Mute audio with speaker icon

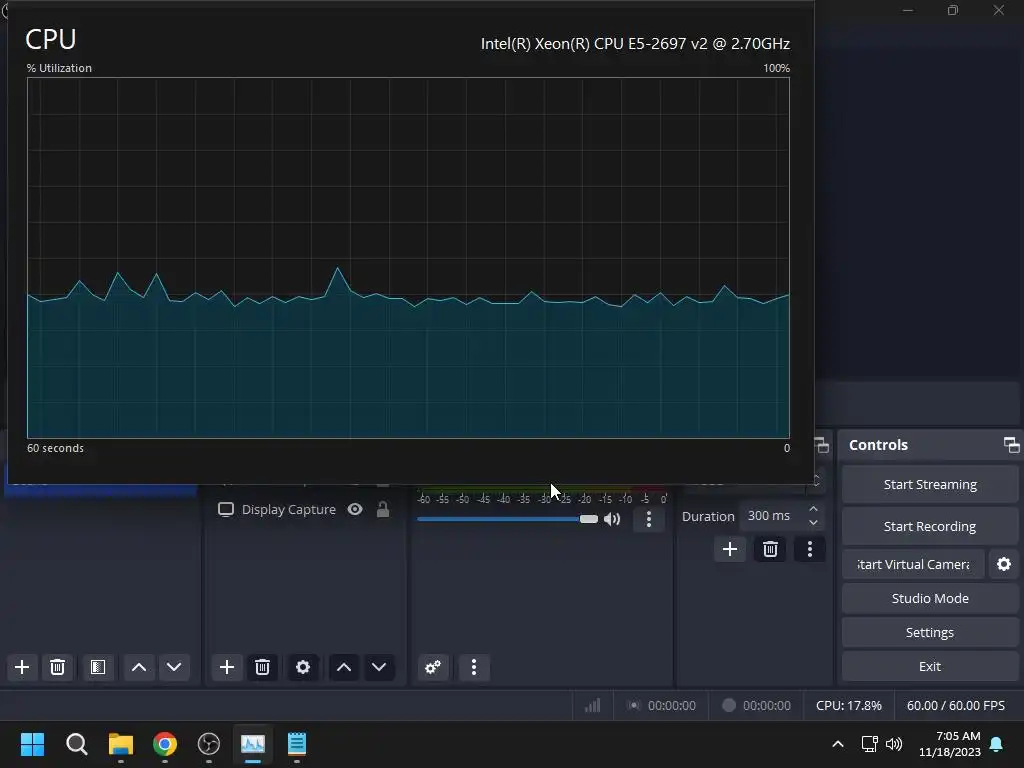pos(612,519)
